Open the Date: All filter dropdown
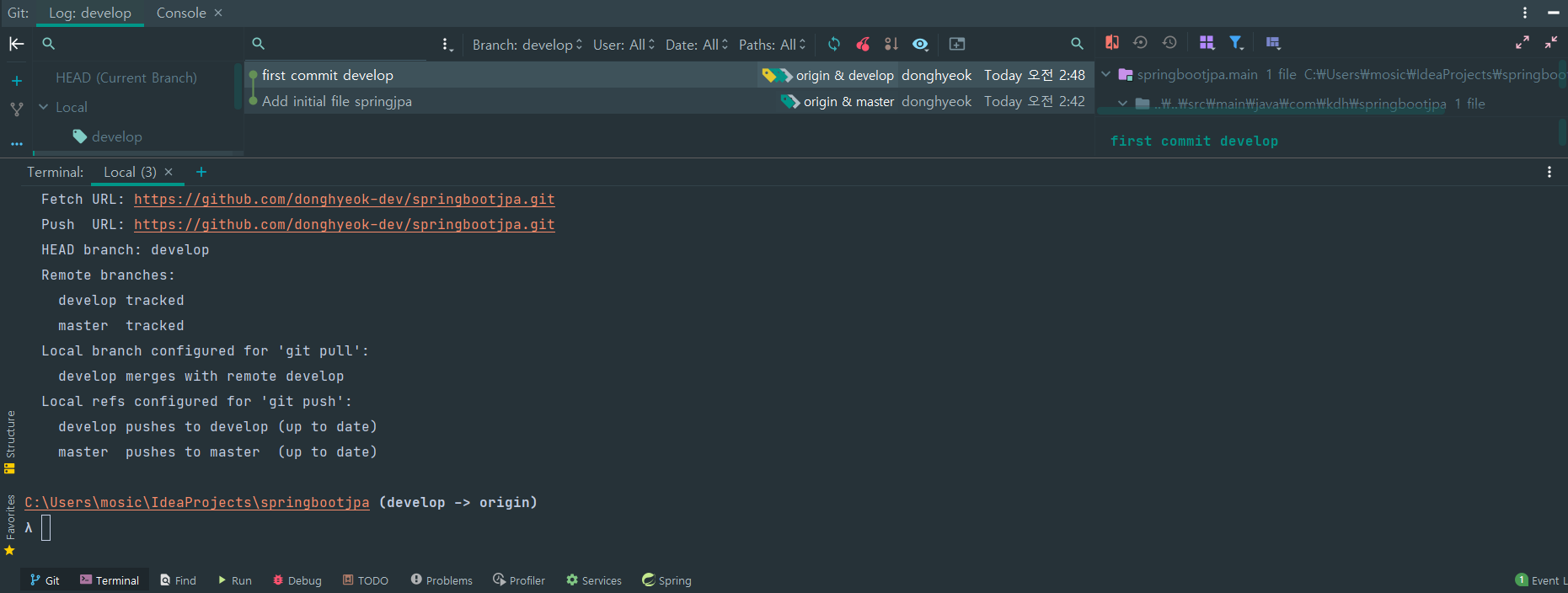1568x593 pixels. point(696,45)
